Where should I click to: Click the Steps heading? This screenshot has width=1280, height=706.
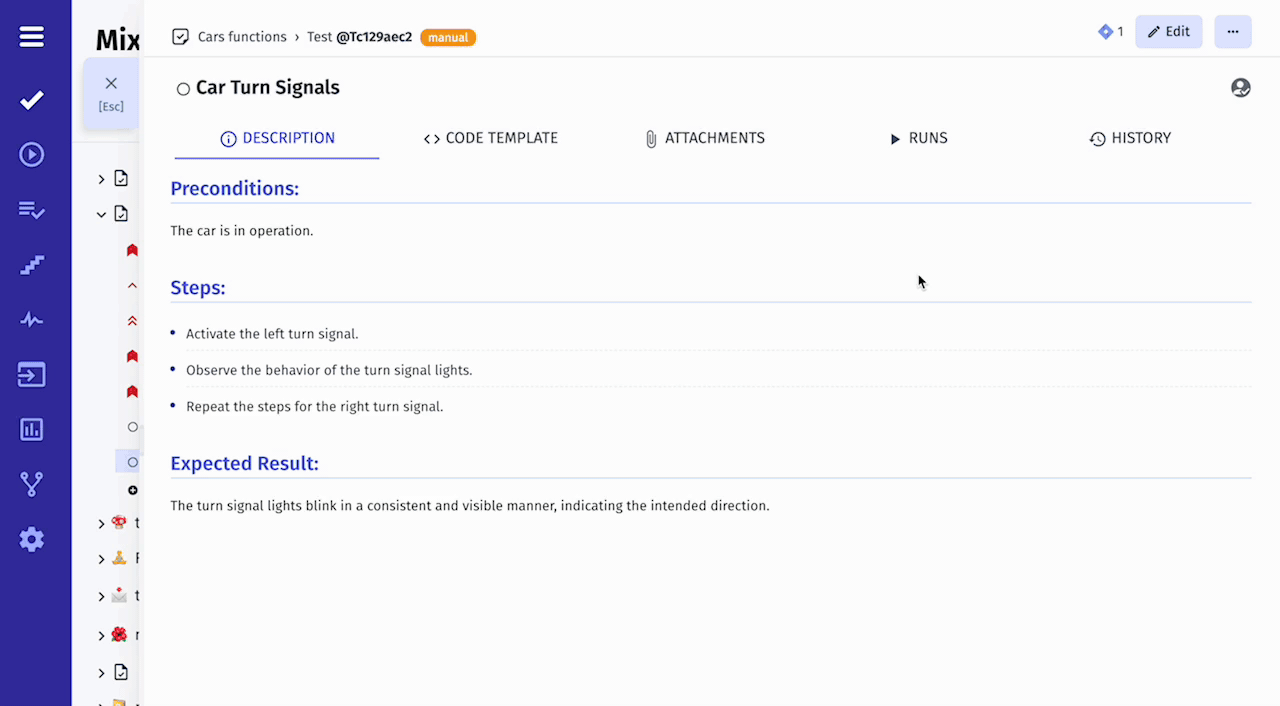[198, 288]
